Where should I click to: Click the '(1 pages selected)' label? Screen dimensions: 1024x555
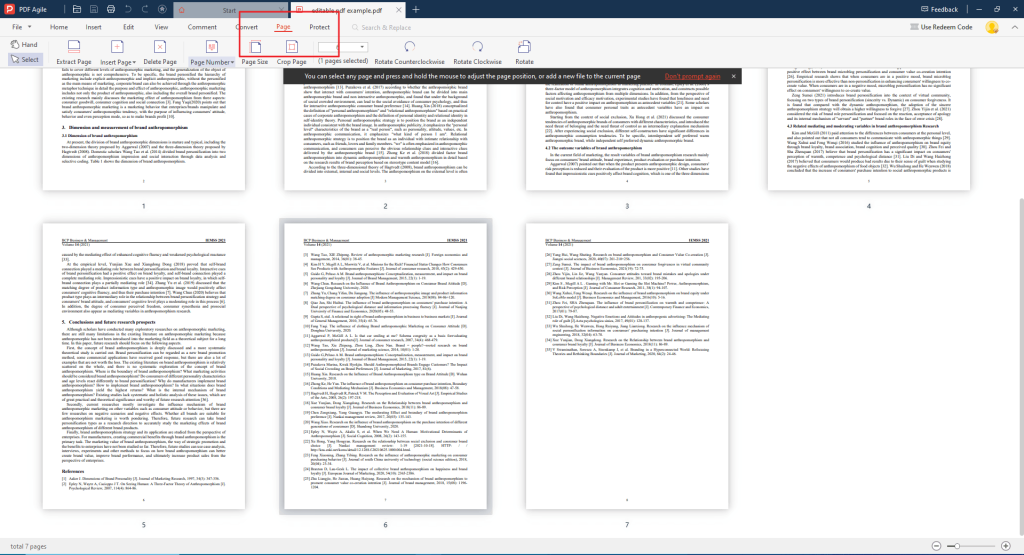click(x=343, y=61)
